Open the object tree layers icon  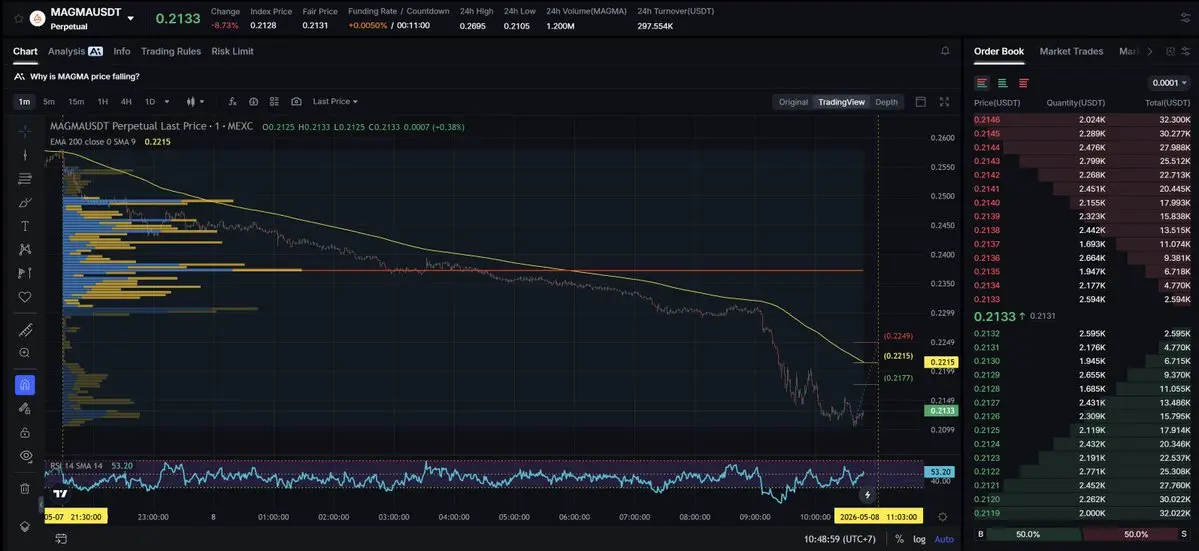(x=24, y=527)
